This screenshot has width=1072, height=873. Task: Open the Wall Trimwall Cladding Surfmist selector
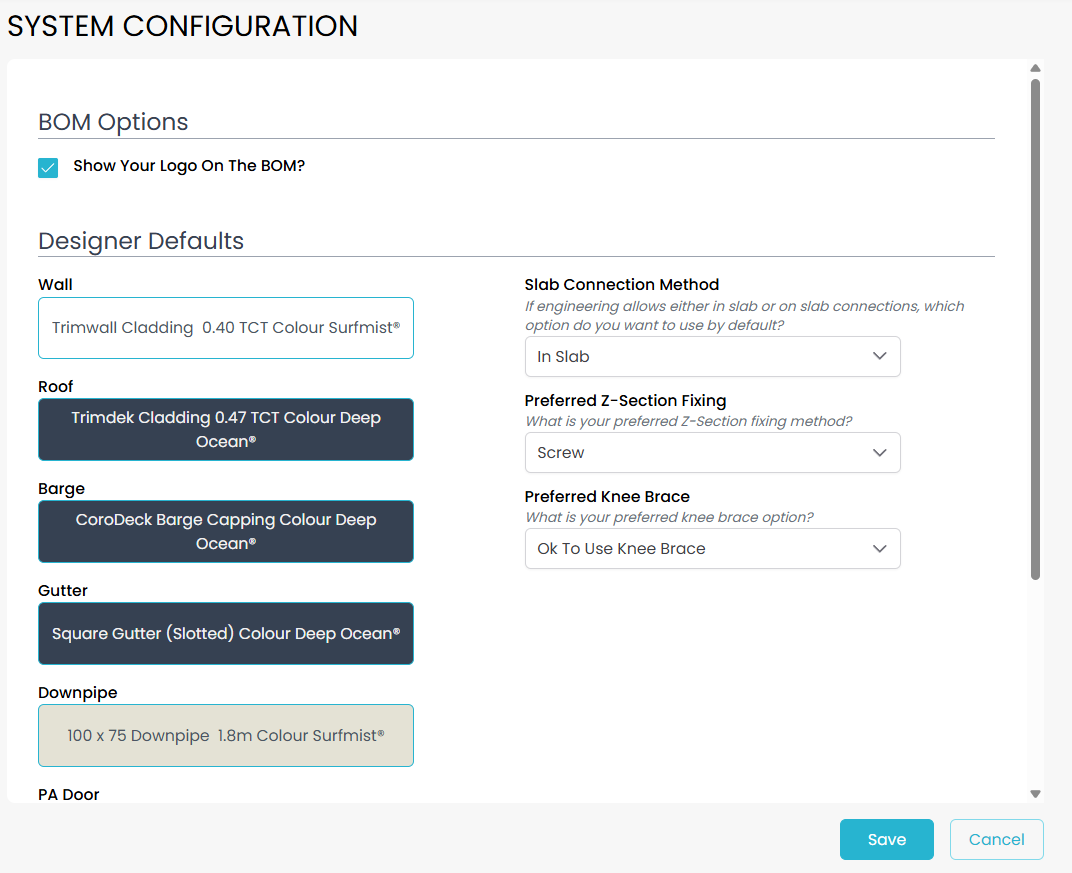[226, 328]
